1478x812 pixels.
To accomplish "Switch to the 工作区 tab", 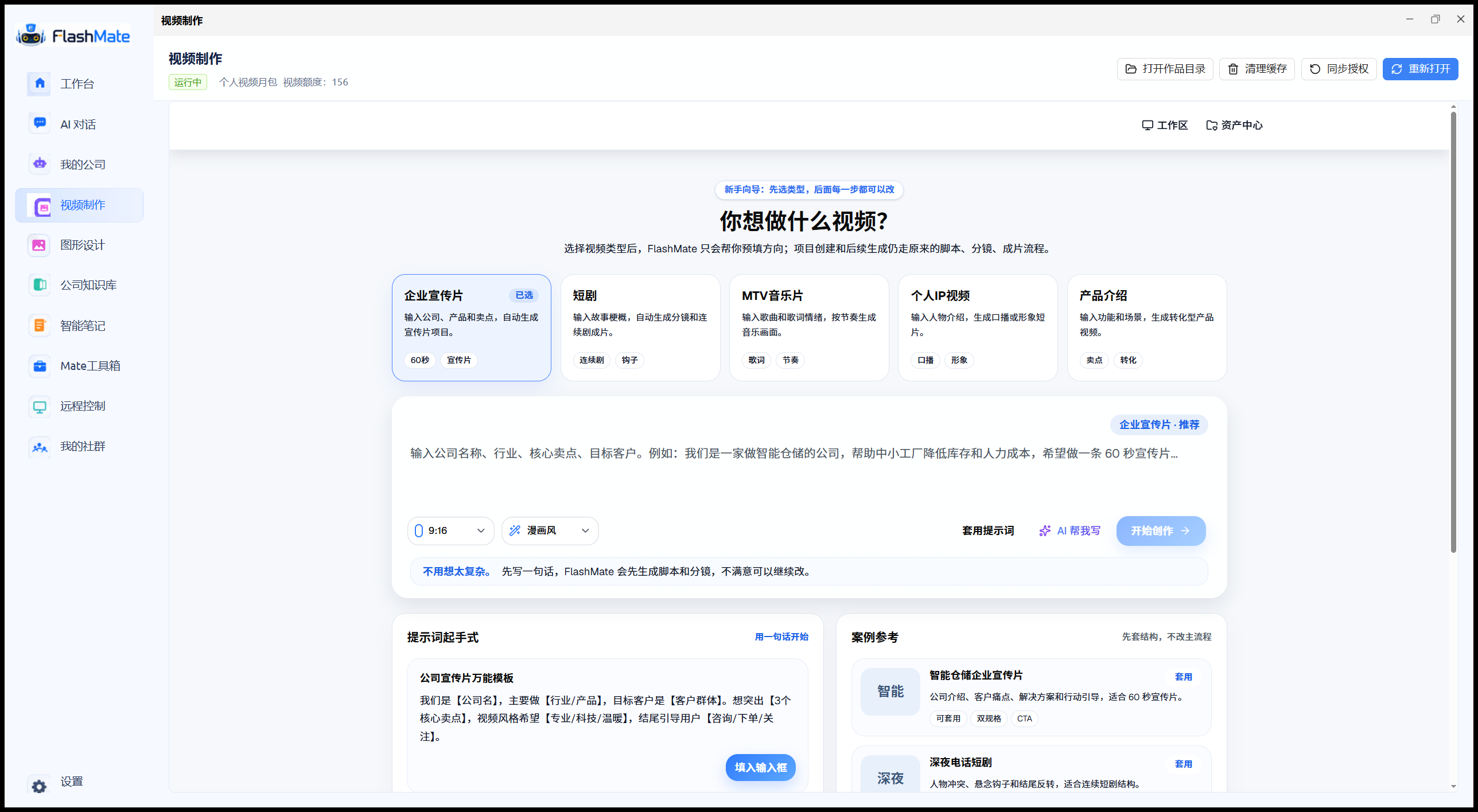I will (1165, 125).
